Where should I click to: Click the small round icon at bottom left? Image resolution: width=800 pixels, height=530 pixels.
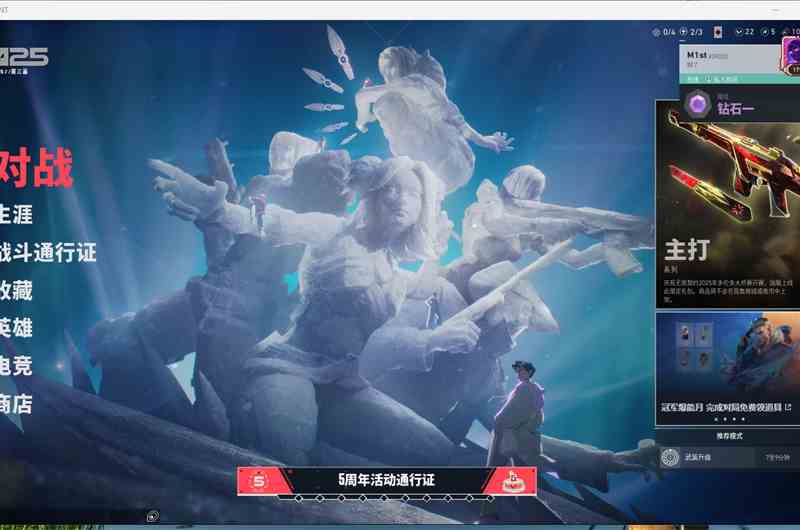pos(153,516)
